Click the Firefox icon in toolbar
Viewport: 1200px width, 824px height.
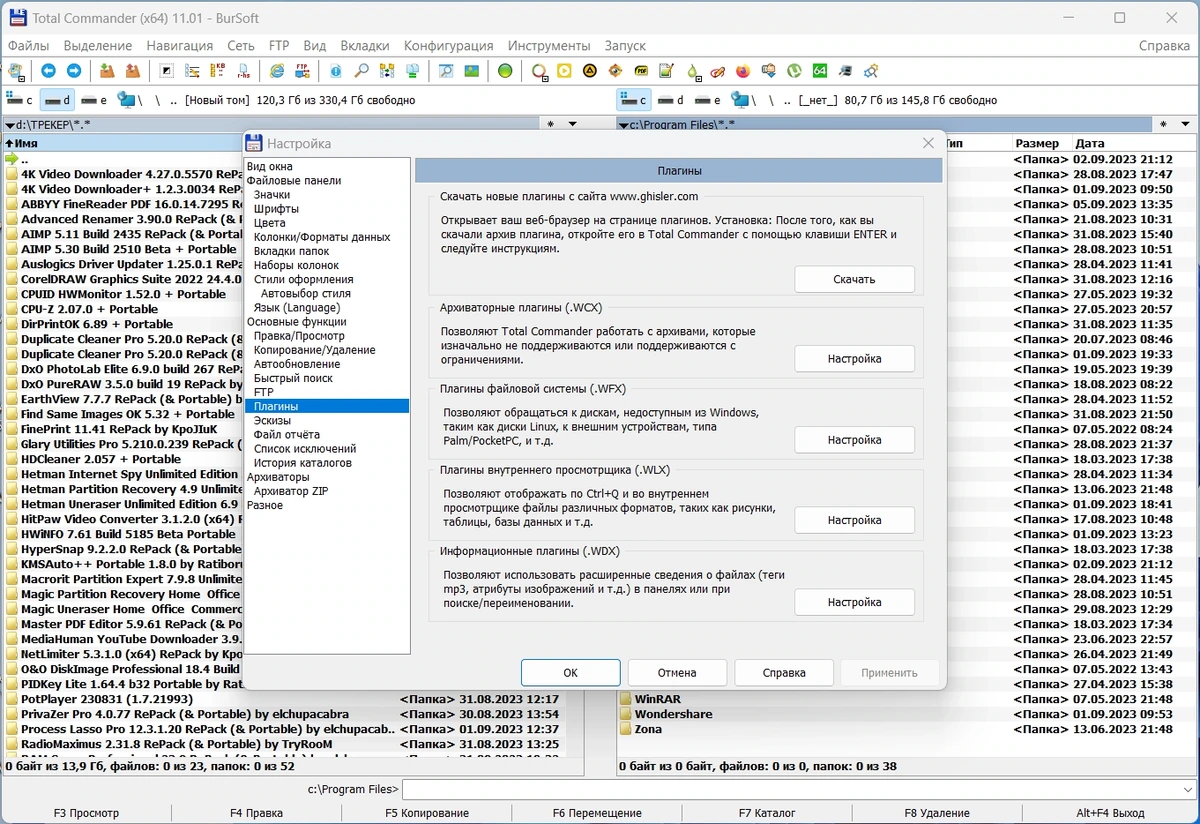click(743, 71)
